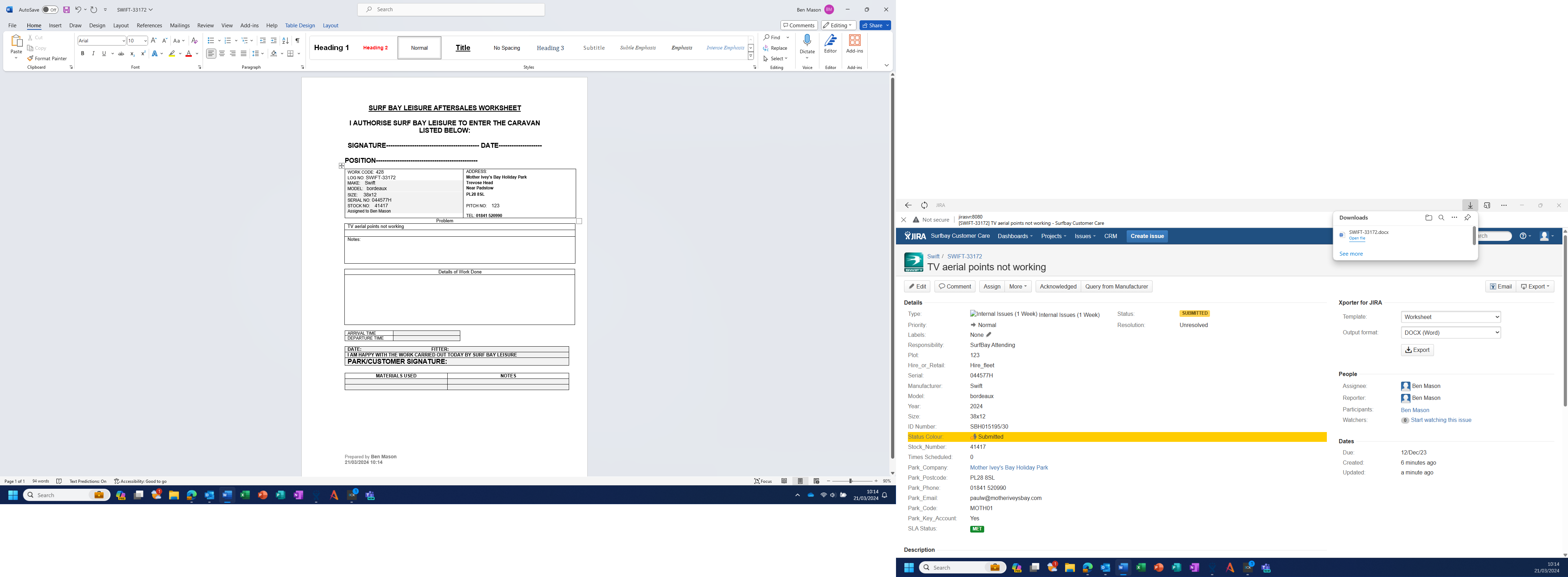Click the Center alignment icon

222,54
